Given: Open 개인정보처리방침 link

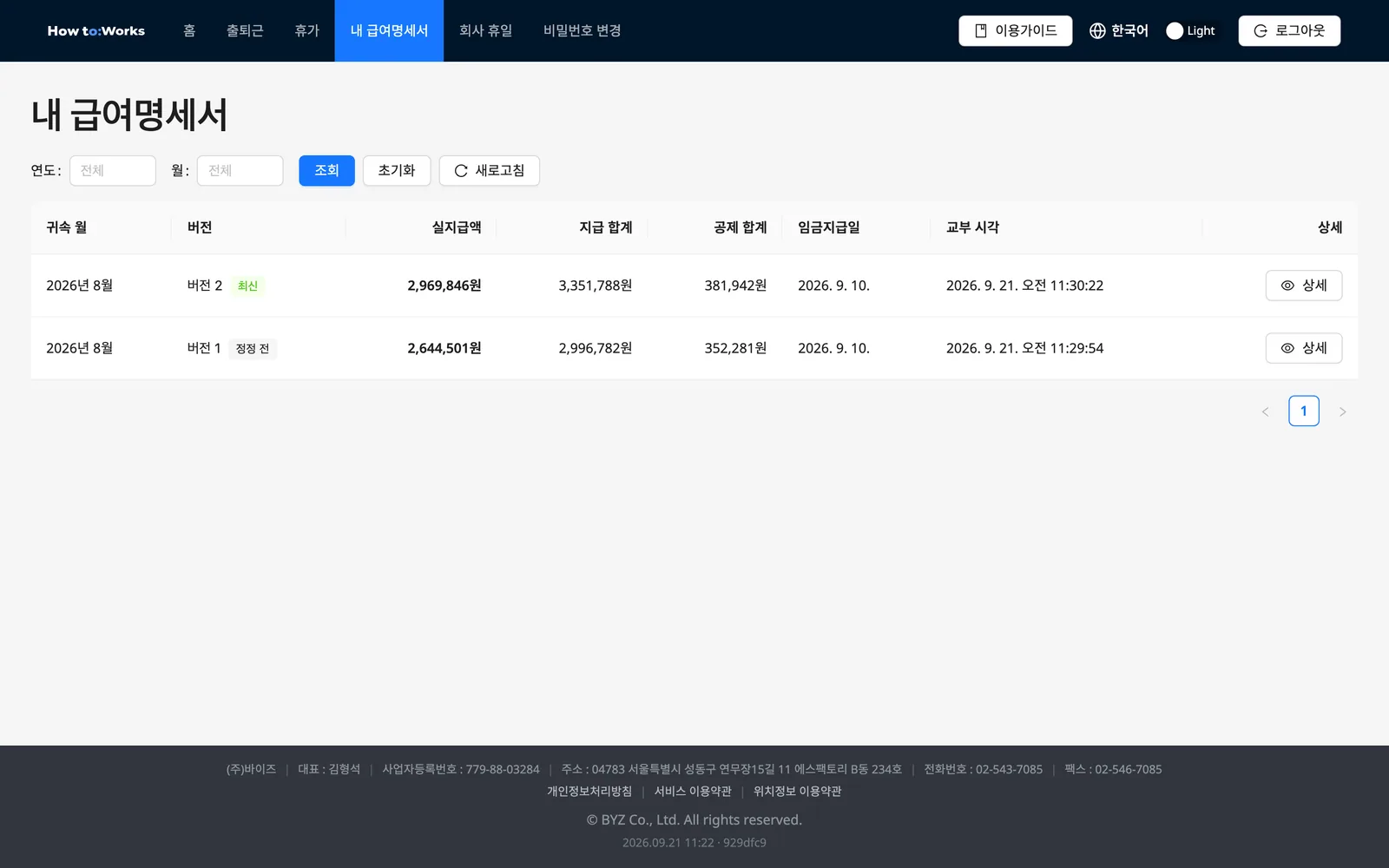Looking at the screenshot, I should pos(589,792).
